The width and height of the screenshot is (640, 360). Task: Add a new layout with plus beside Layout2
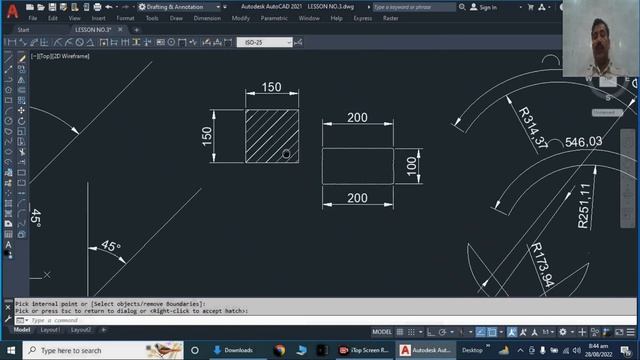(x=104, y=330)
